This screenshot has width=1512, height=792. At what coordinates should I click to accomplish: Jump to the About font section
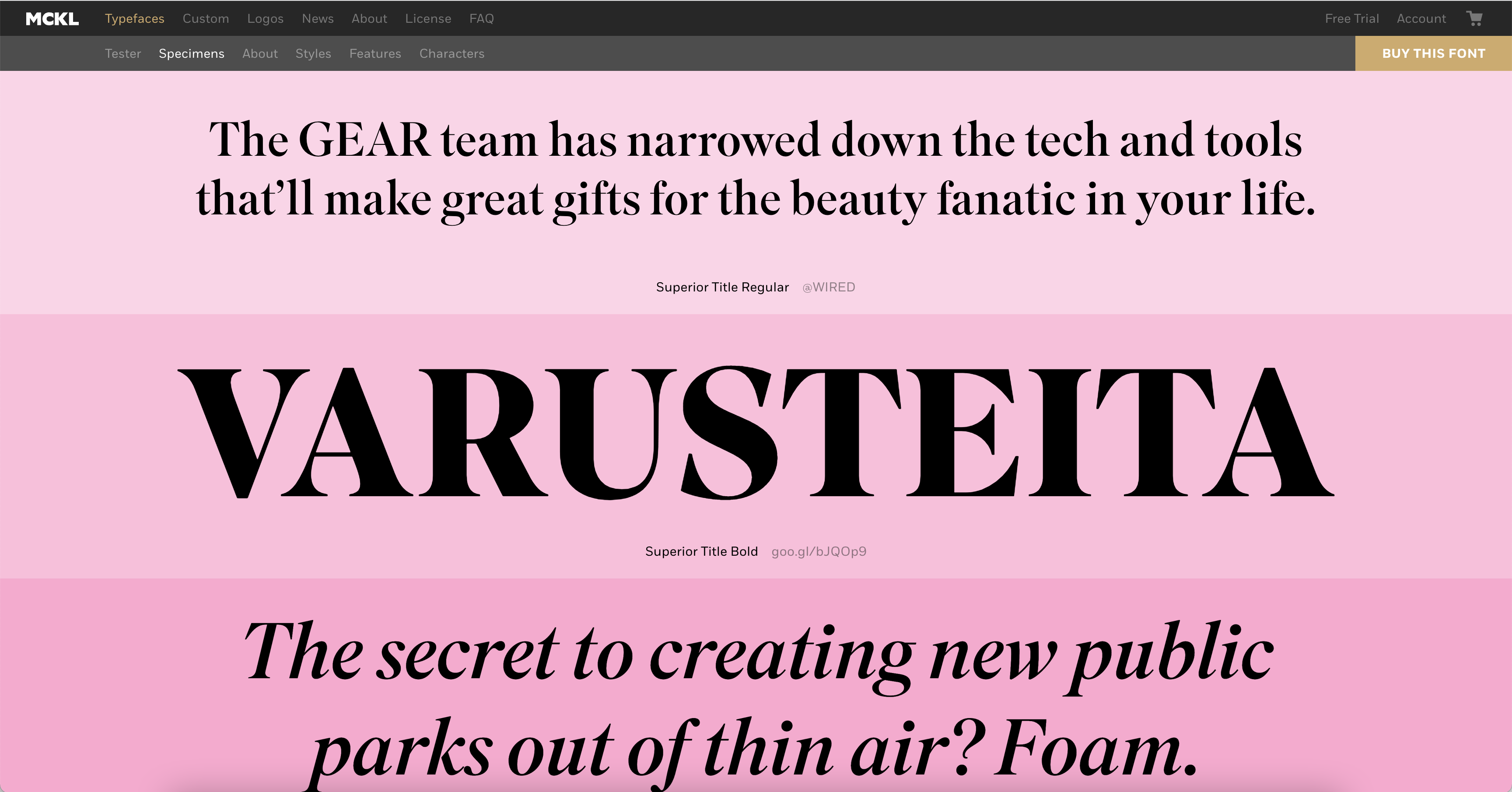259,53
